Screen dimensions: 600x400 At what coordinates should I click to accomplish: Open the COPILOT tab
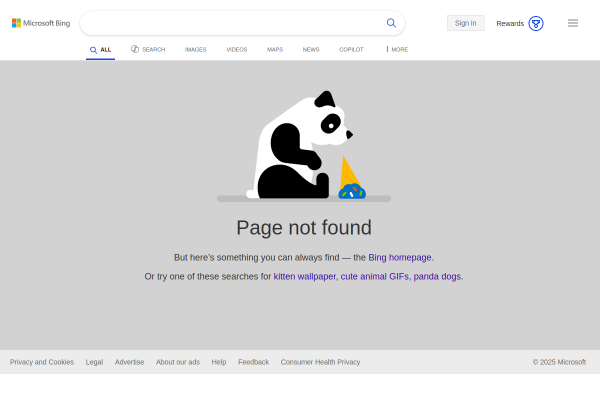coord(351,49)
